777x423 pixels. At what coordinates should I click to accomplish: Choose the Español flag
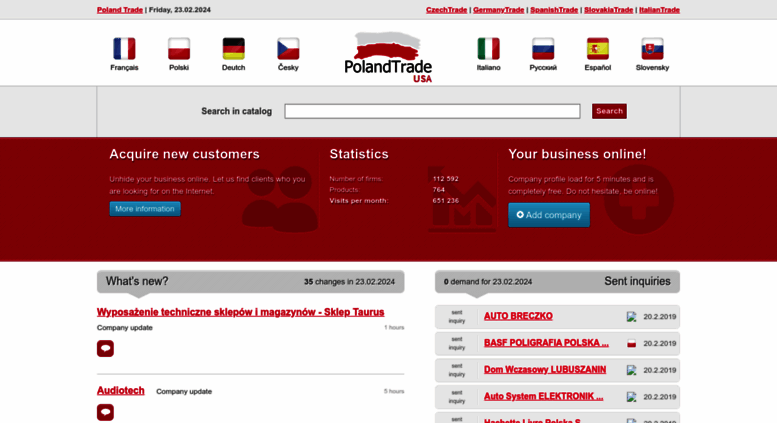point(598,49)
